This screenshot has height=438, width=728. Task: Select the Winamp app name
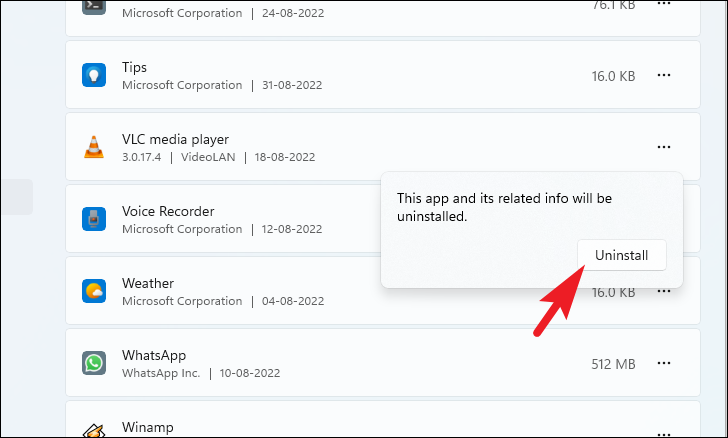[148, 427]
